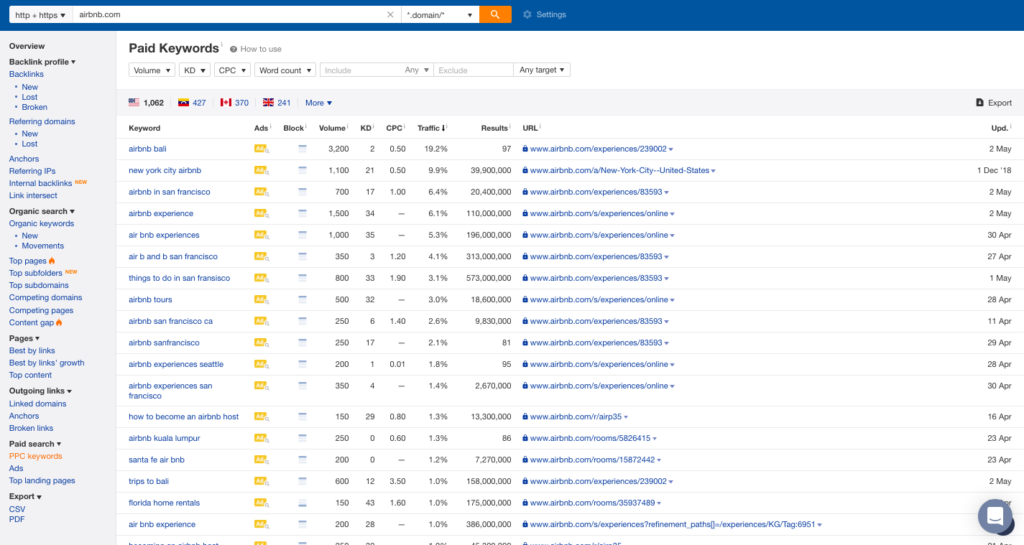Click the Include keywords input field
The height and width of the screenshot is (545, 1024).
point(360,70)
